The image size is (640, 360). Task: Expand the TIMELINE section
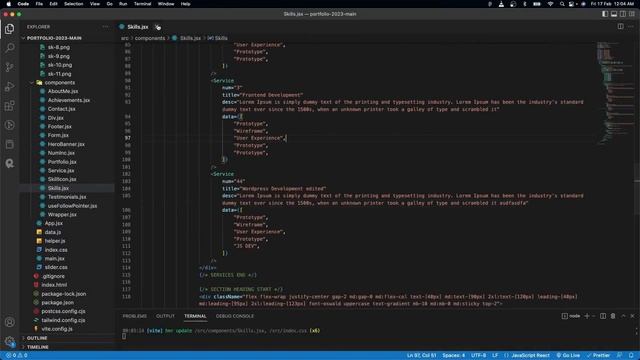click(38, 347)
